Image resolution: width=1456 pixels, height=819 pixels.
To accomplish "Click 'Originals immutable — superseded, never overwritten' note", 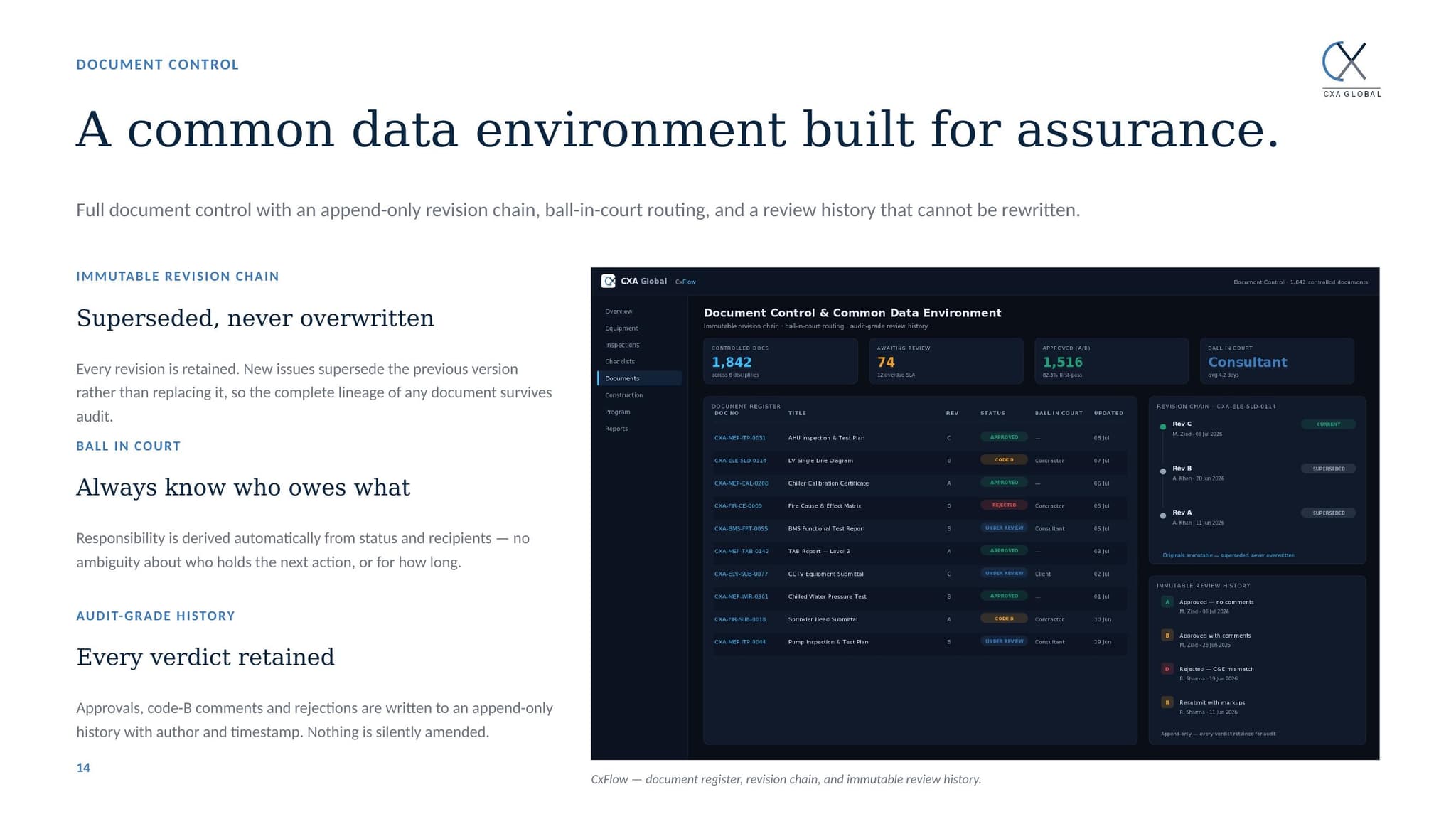I will tap(1228, 555).
